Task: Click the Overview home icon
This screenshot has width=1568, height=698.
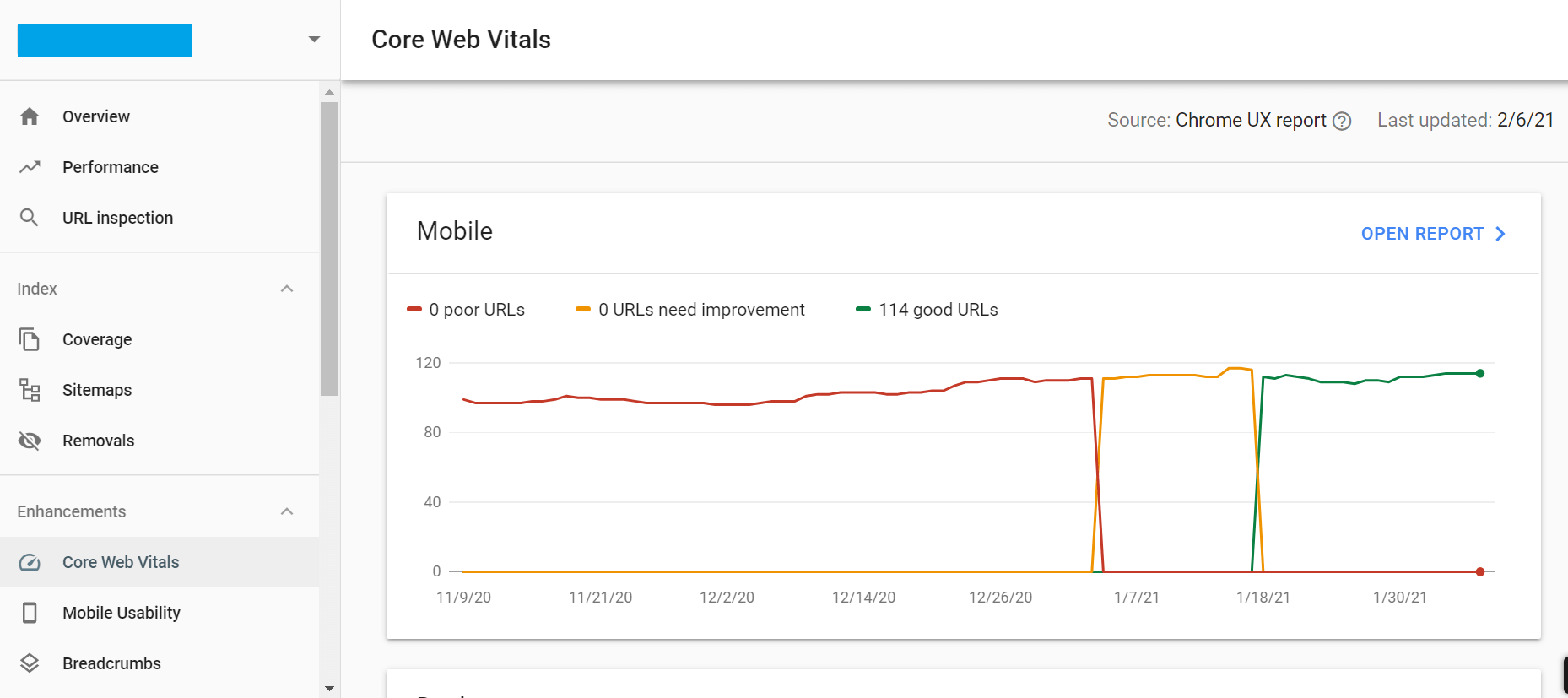Action: 30,116
